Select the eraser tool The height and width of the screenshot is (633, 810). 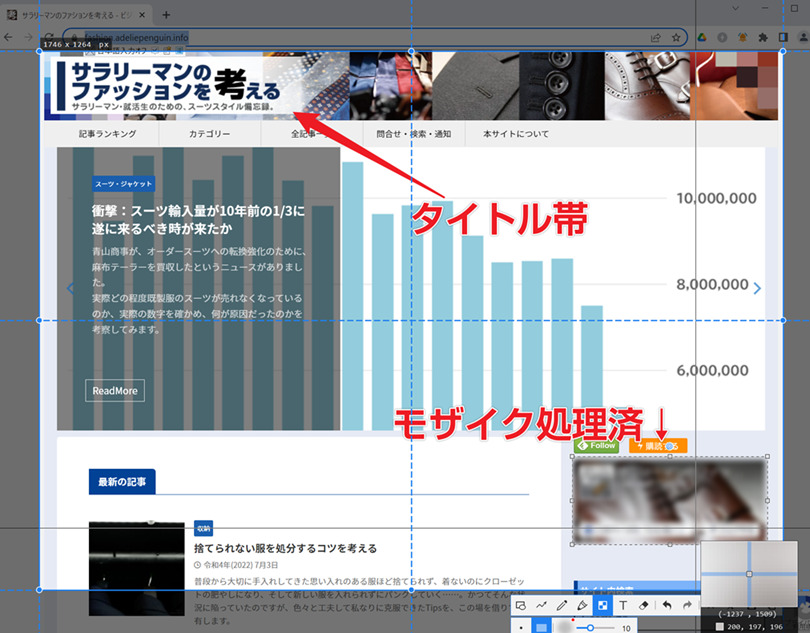pos(644,606)
